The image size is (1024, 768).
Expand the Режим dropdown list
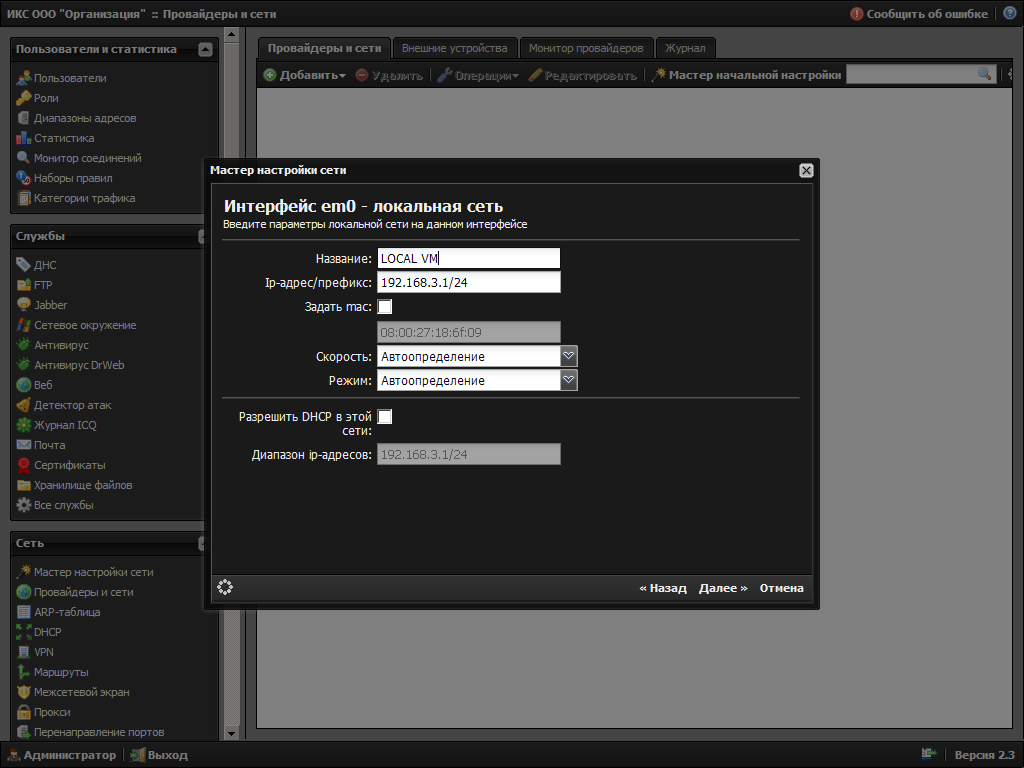point(569,380)
